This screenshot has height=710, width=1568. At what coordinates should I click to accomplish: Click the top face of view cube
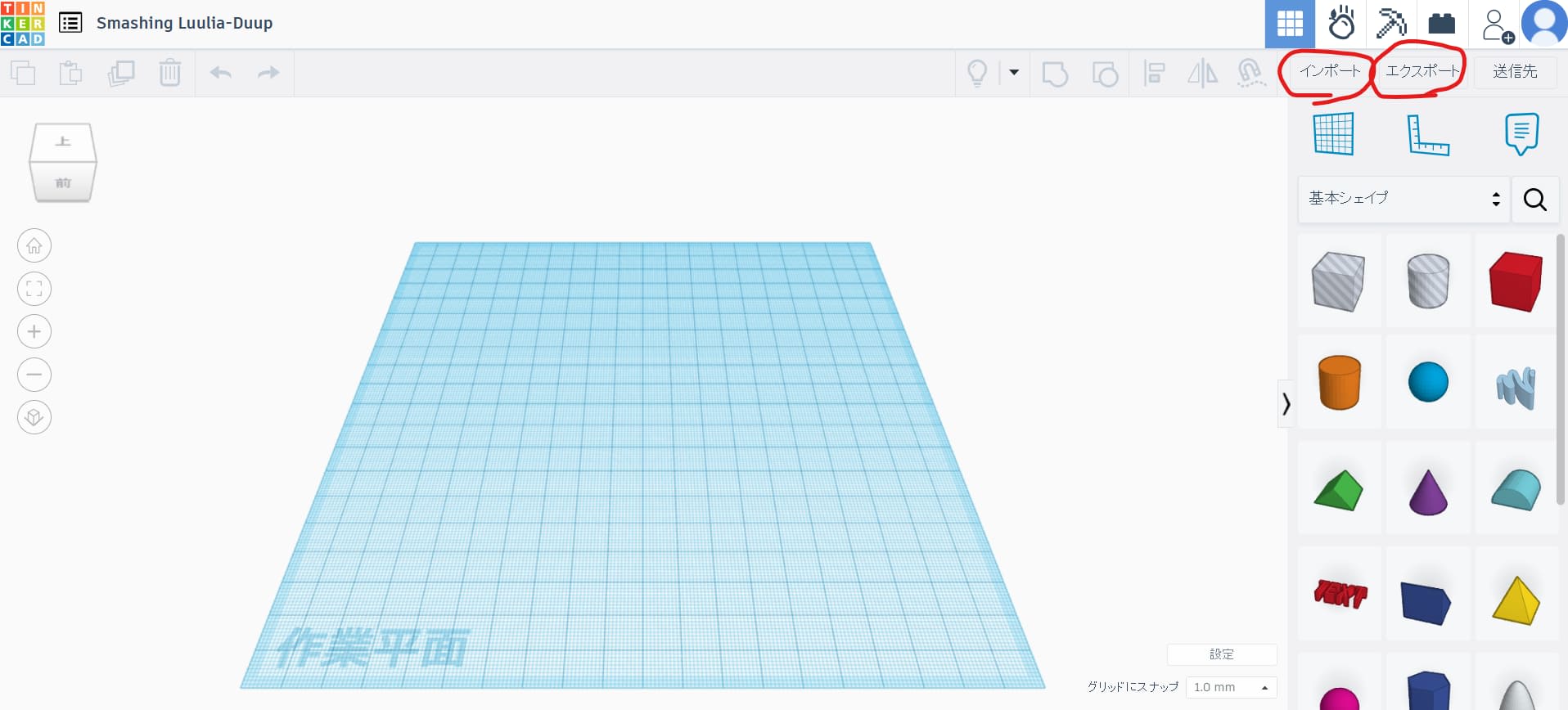[63, 142]
